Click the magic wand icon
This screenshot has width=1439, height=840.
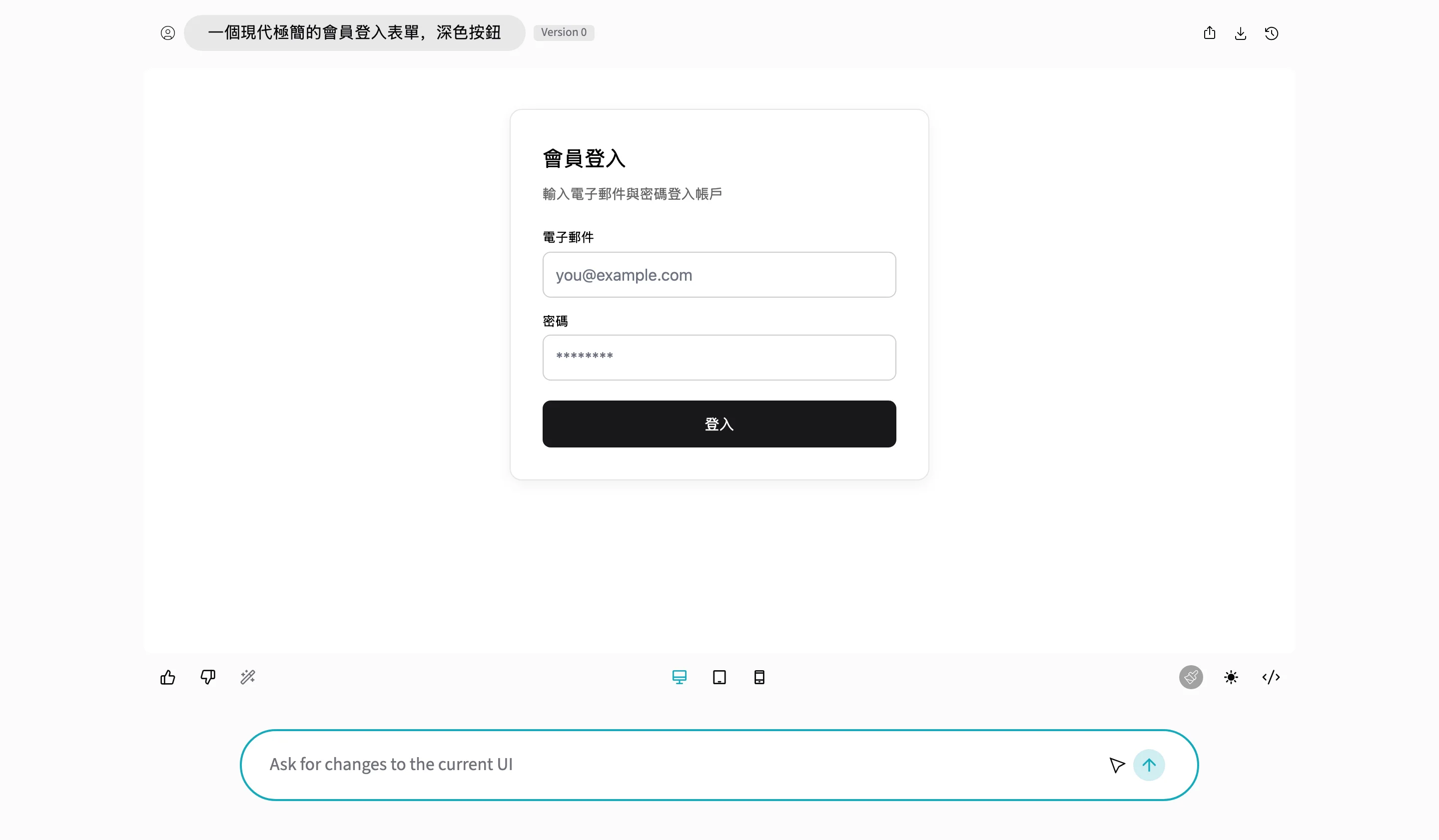[248, 677]
